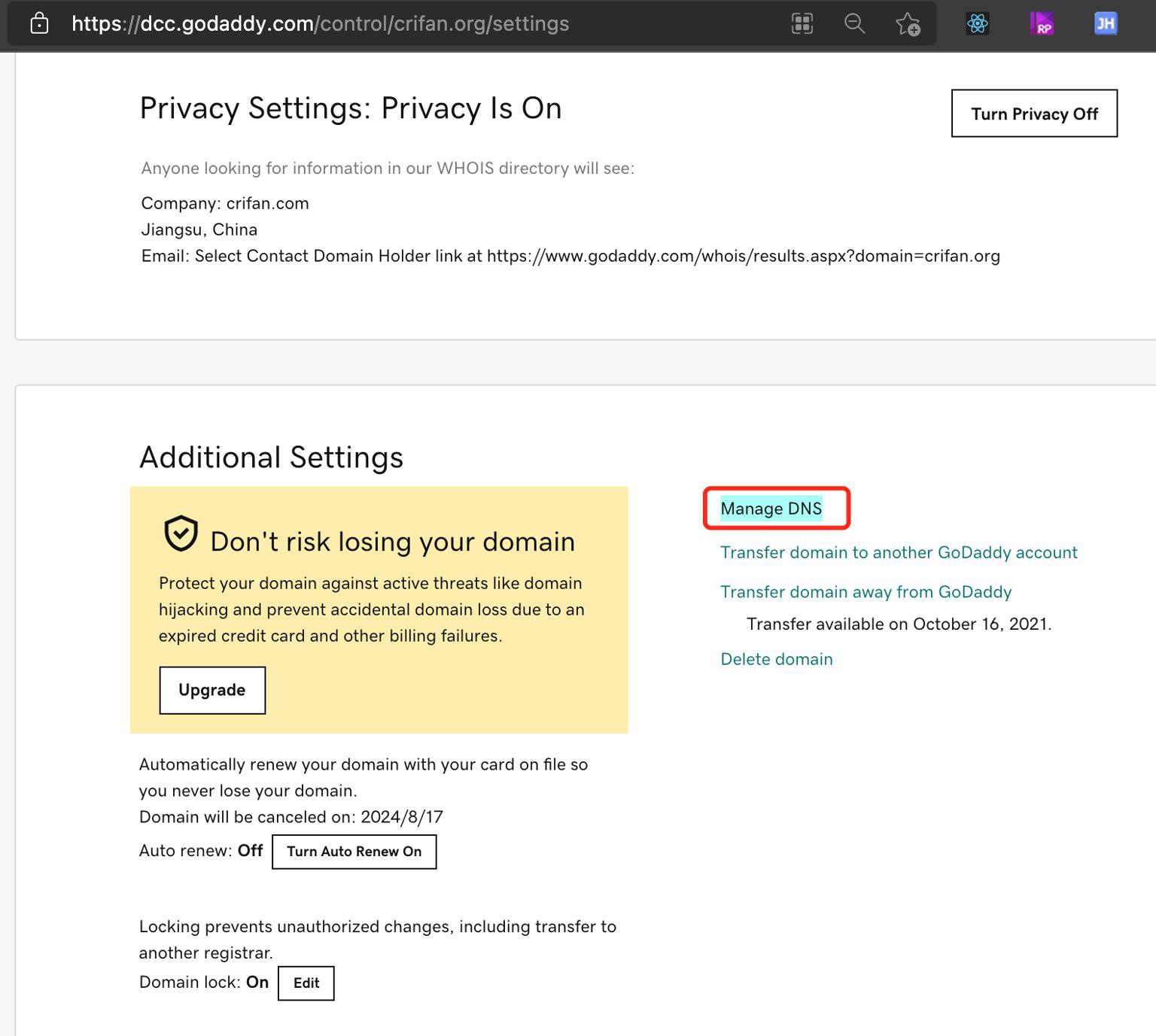Click Don't risk losing your domain title
The image size is (1156, 1036).
click(x=393, y=542)
